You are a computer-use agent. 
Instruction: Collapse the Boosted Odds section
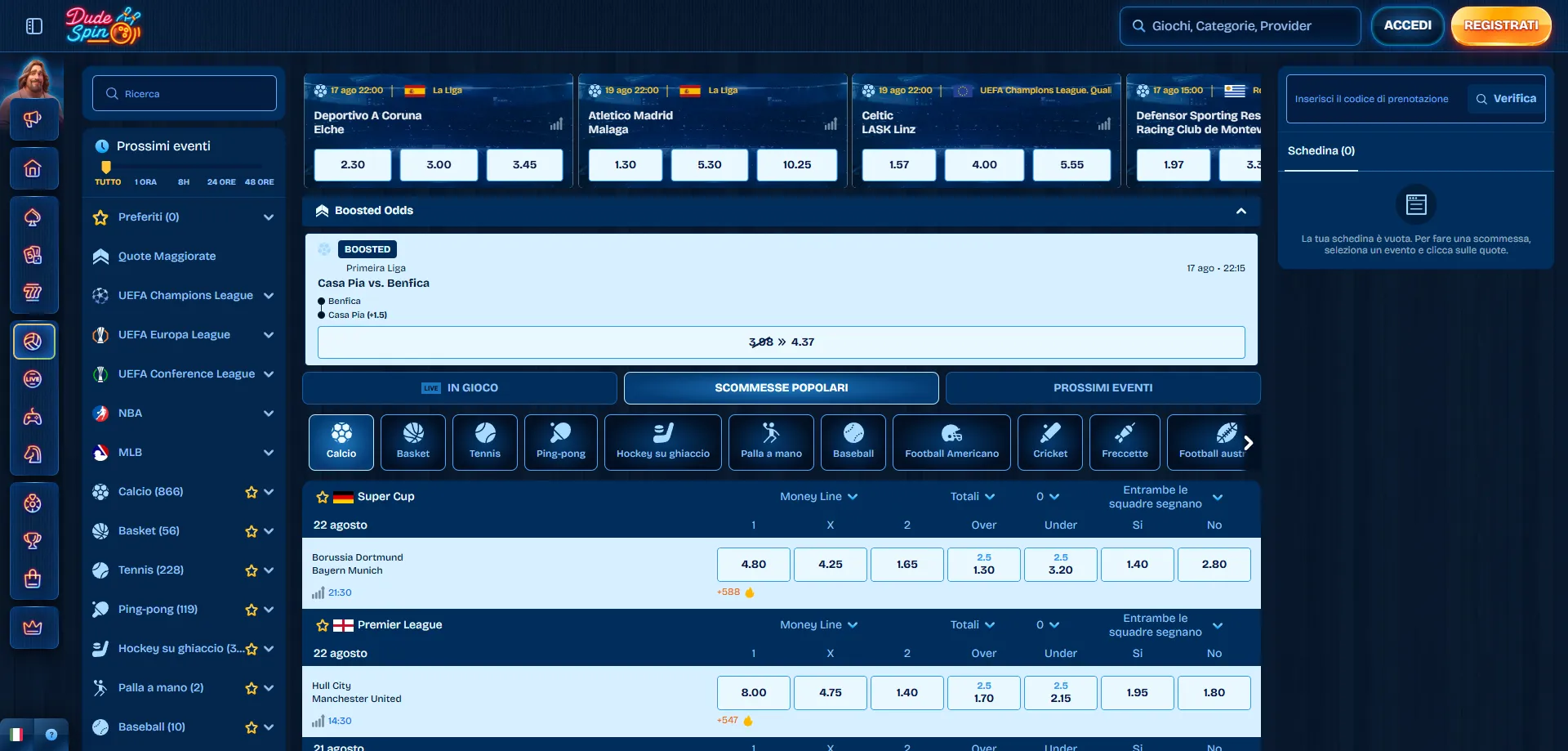(1241, 211)
